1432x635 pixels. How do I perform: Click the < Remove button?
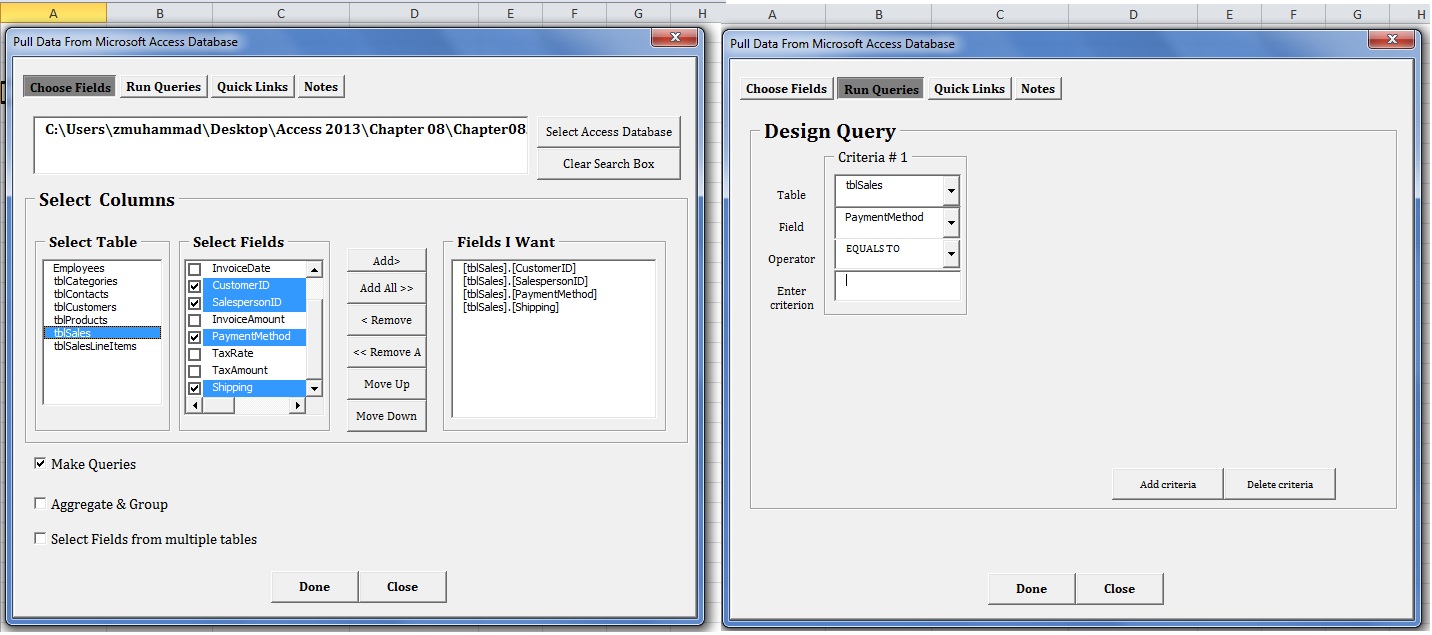387,320
